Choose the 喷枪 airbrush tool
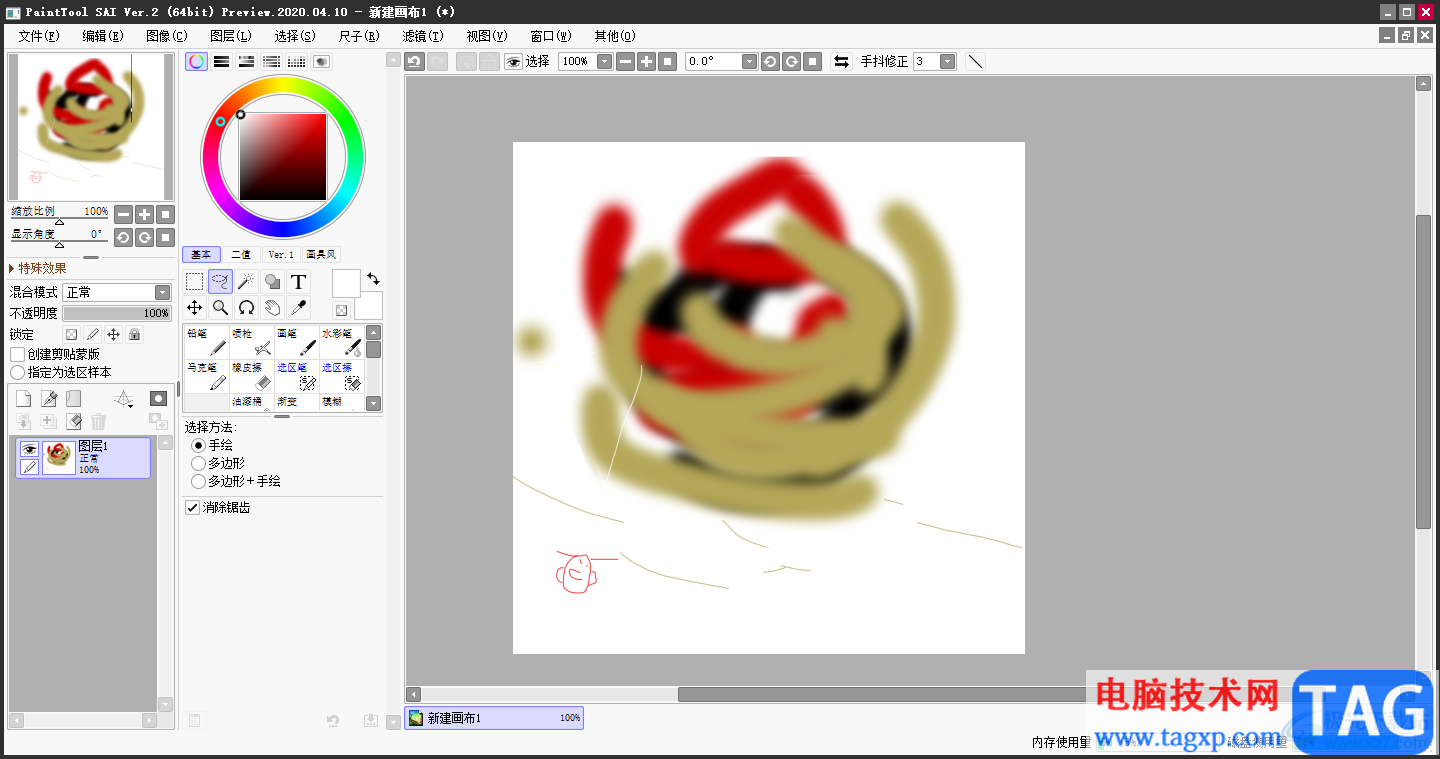This screenshot has width=1440, height=759. (x=252, y=342)
